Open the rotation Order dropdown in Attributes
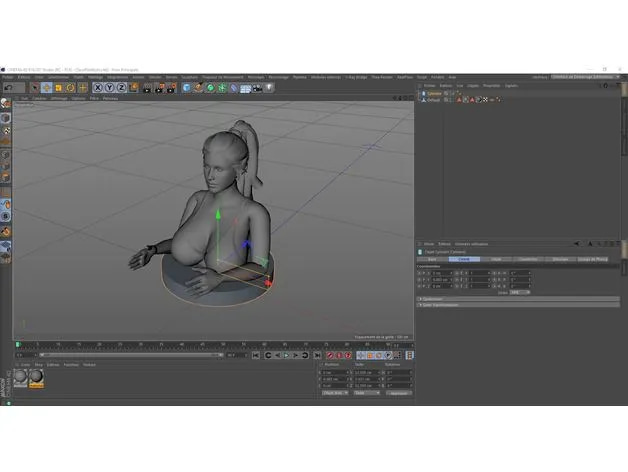This screenshot has width=628, height=472. [520, 292]
